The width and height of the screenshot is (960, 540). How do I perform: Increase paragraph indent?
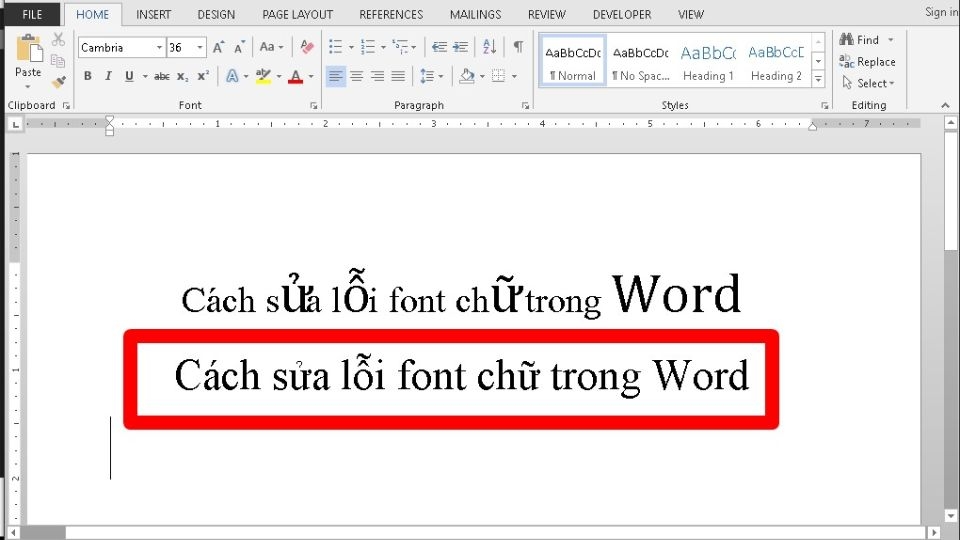pos(460,47)
